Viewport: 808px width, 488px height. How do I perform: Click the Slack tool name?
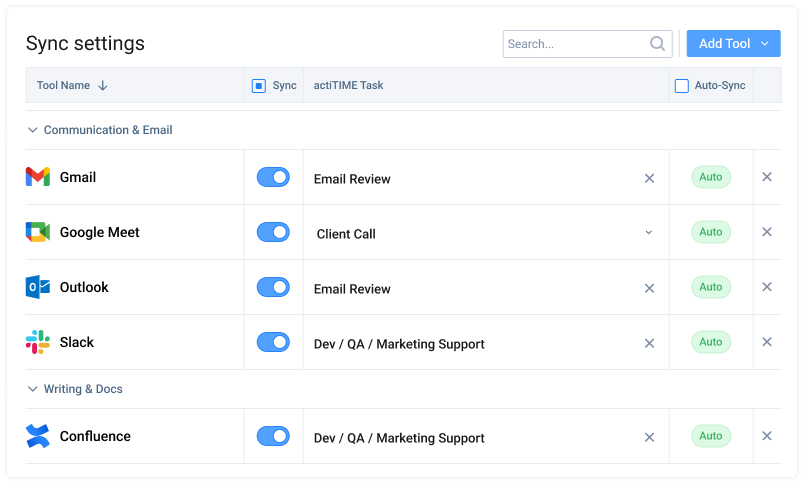click(77, 342)
